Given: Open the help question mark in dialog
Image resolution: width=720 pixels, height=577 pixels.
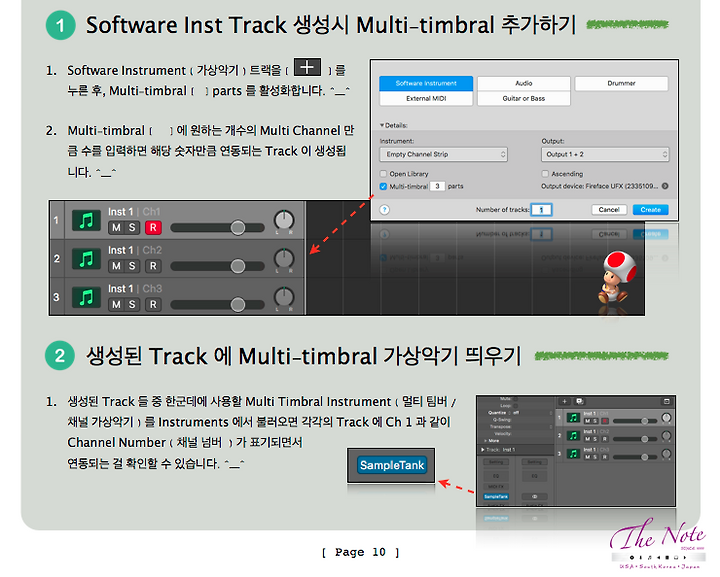Looking at the screenshot, I should tap(385, 210).
